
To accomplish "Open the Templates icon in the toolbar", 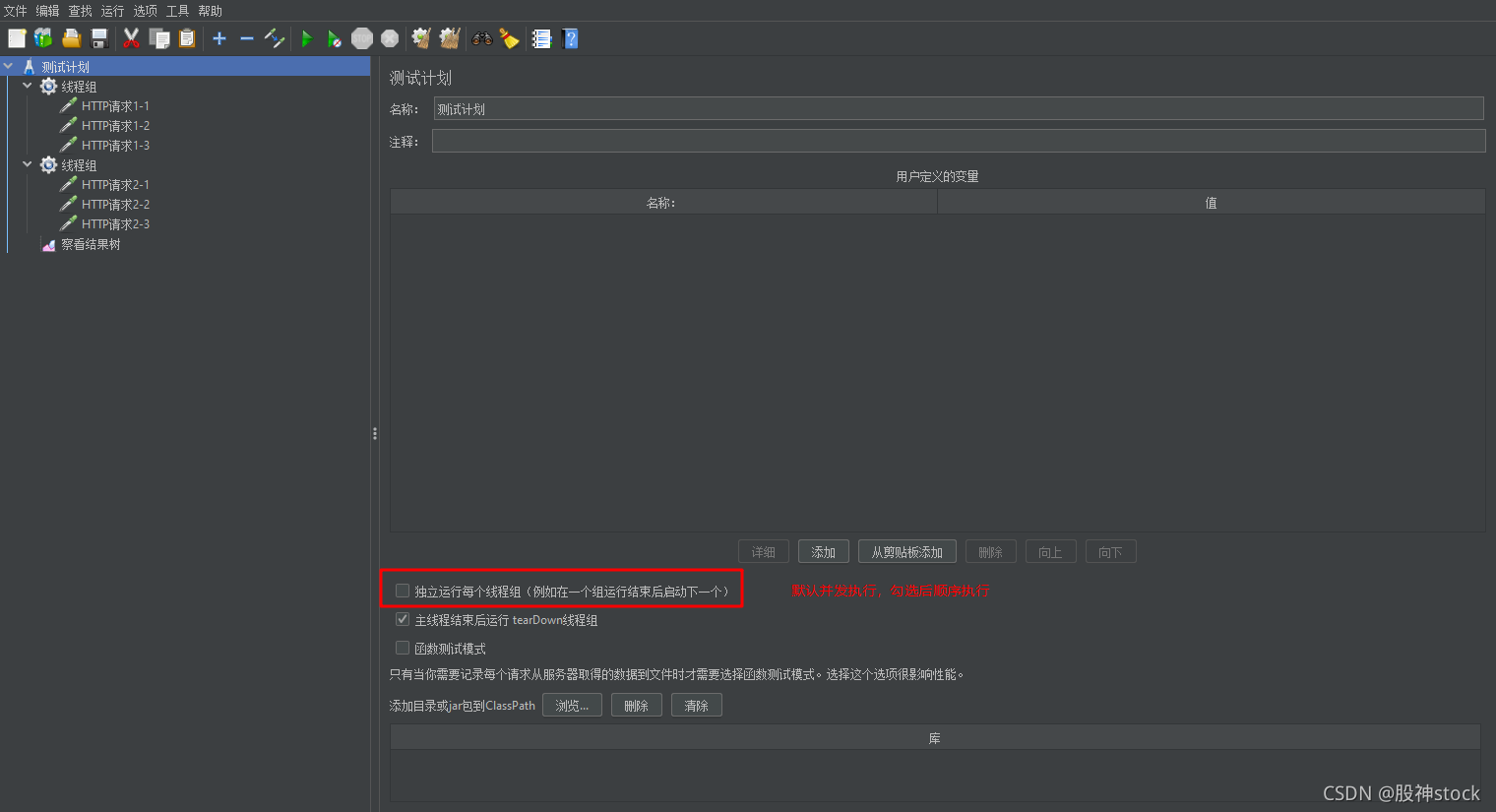I will tap(43, 38).
